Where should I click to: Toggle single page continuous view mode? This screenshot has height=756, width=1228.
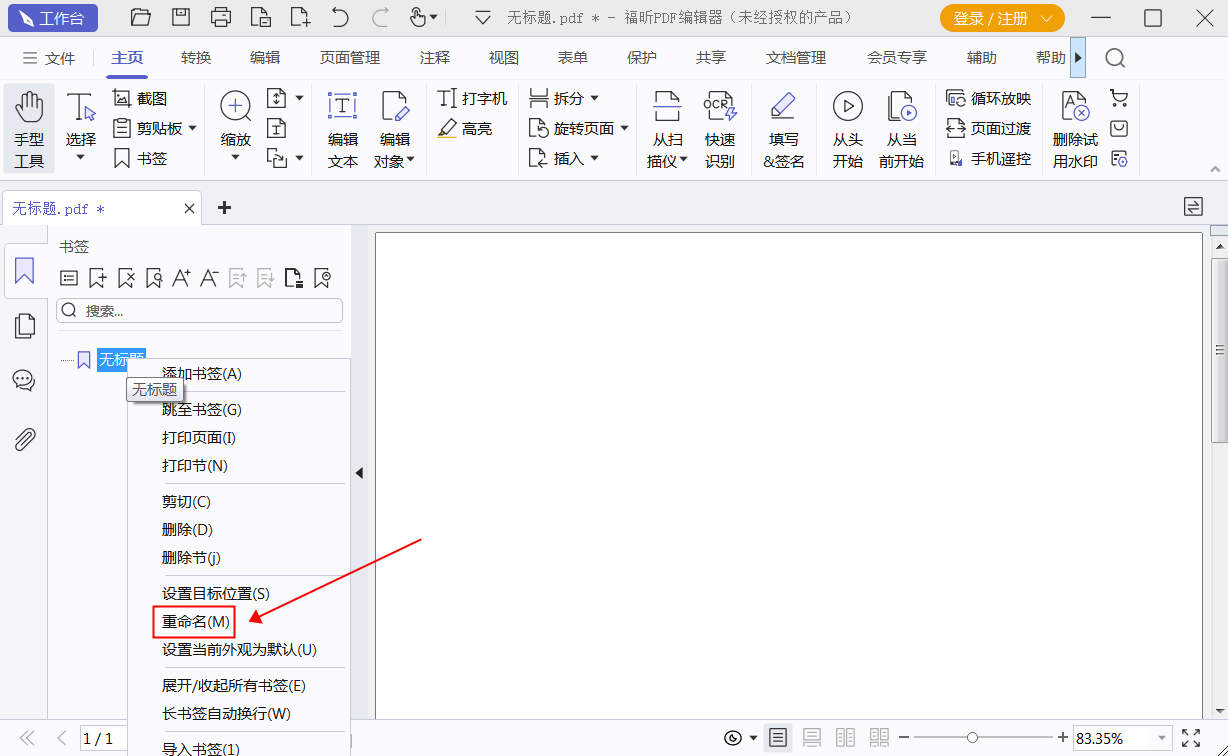pyautogui.click(x=812, y=738)
